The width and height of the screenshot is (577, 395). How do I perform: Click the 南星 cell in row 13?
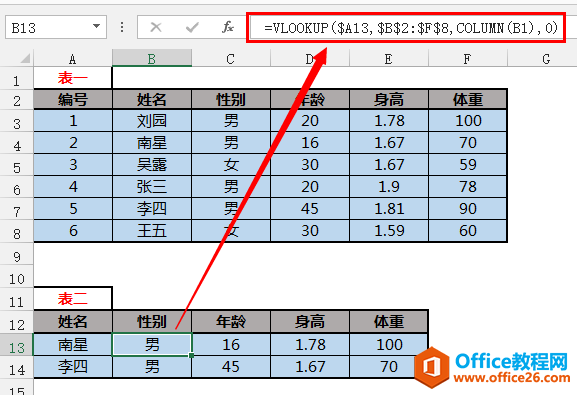[73, 345]
